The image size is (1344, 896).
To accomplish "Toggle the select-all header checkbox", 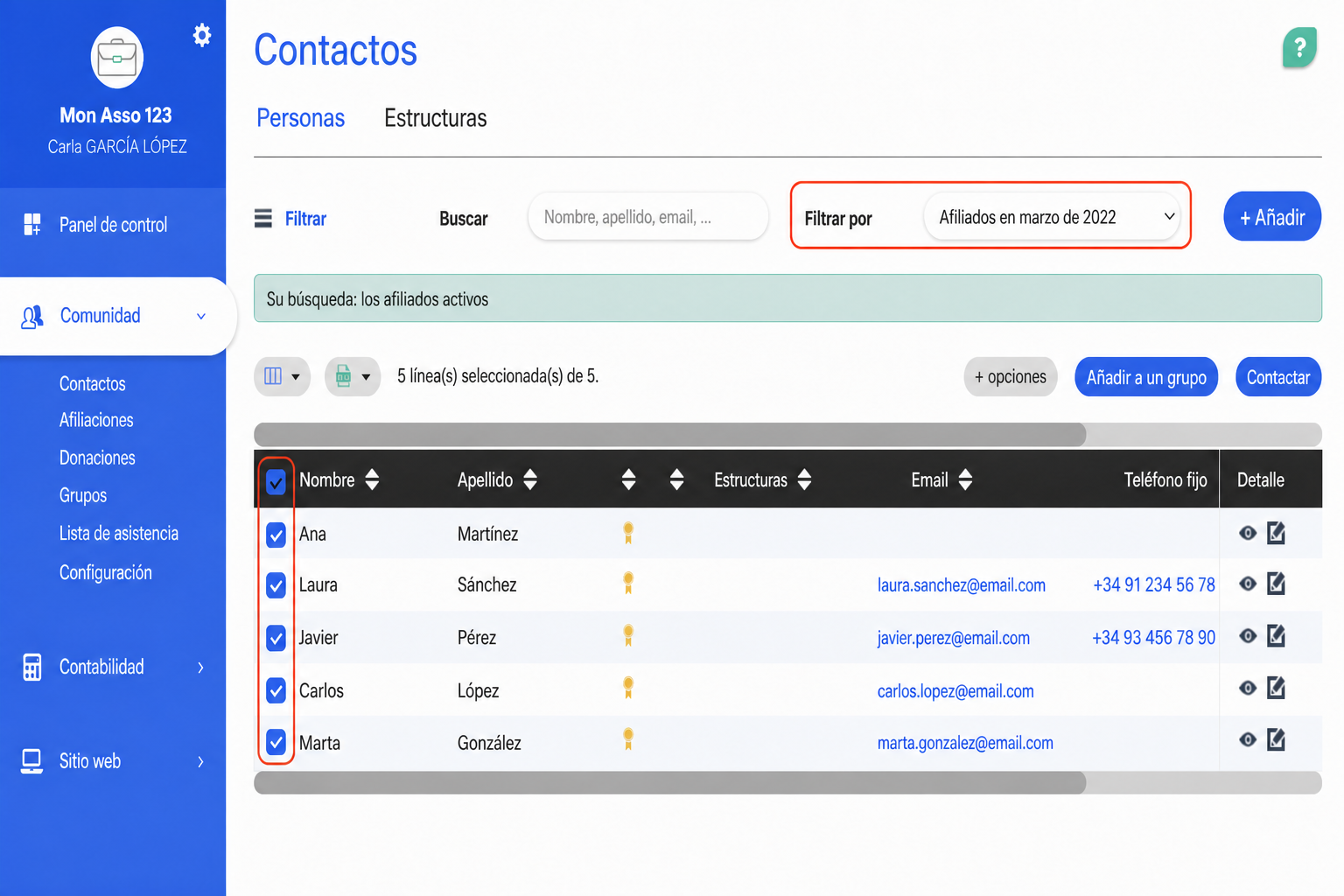I will tap(276, 481).
